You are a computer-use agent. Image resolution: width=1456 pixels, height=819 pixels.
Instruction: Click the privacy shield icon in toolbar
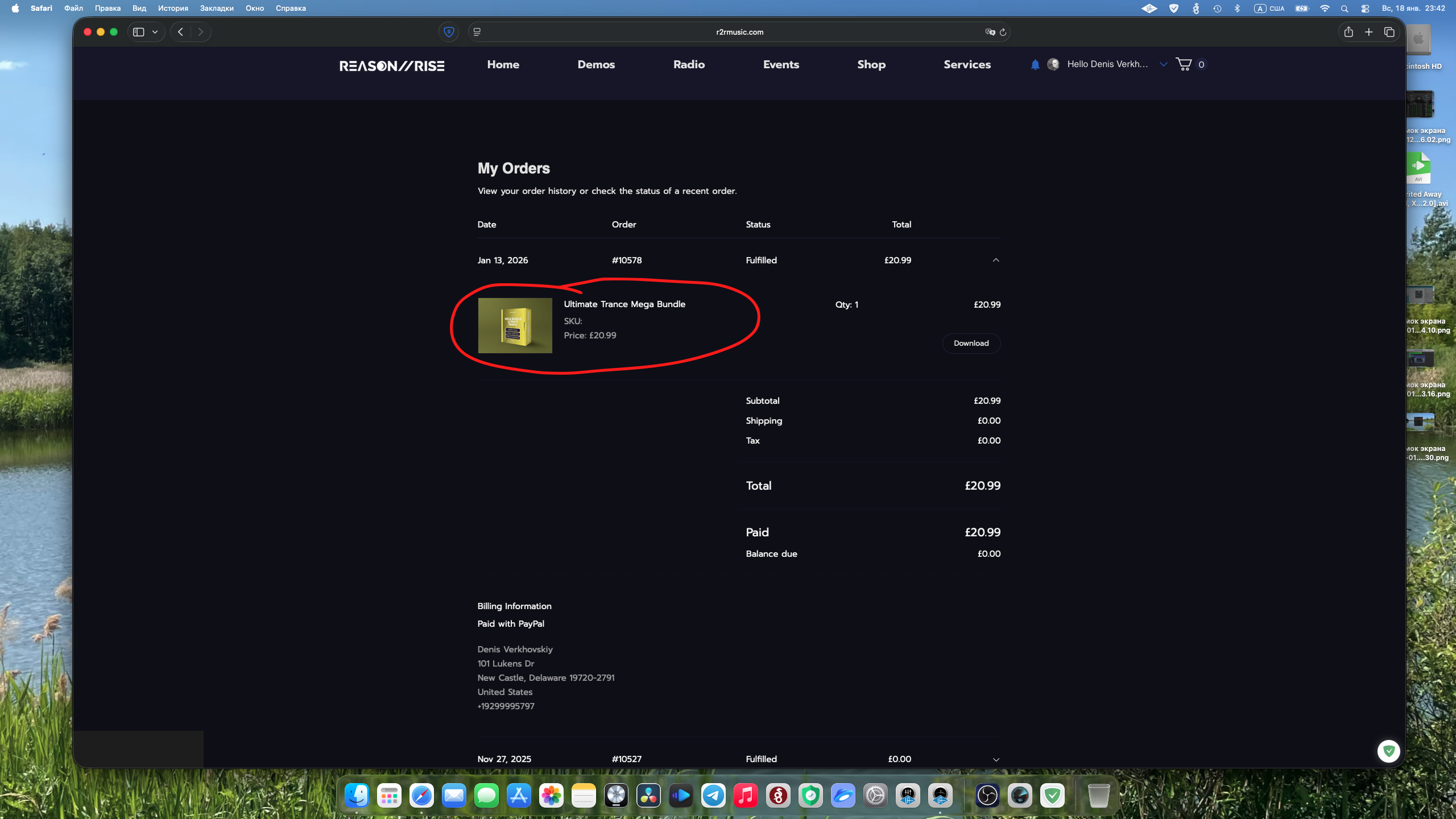point(449,32)
